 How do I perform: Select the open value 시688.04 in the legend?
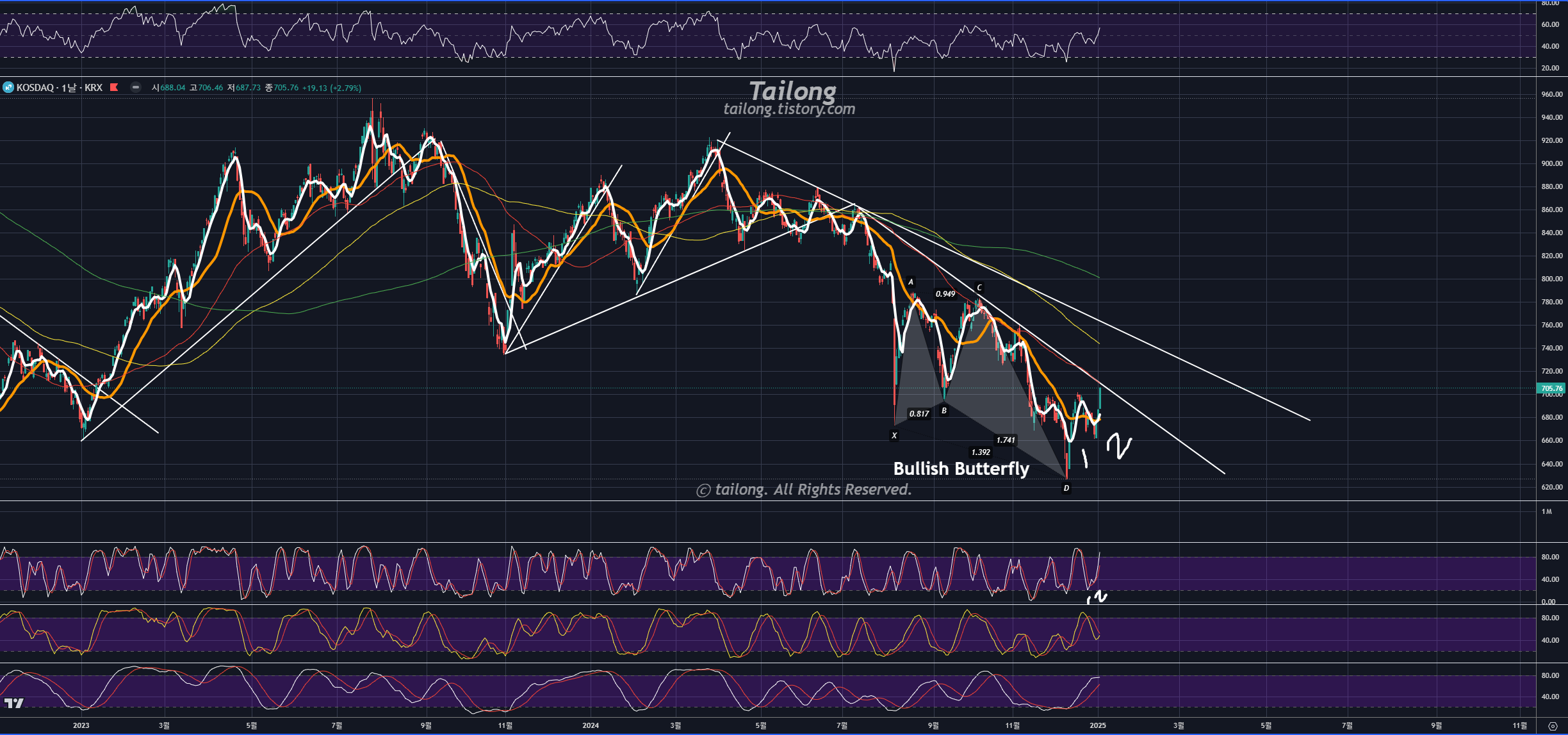168,88
